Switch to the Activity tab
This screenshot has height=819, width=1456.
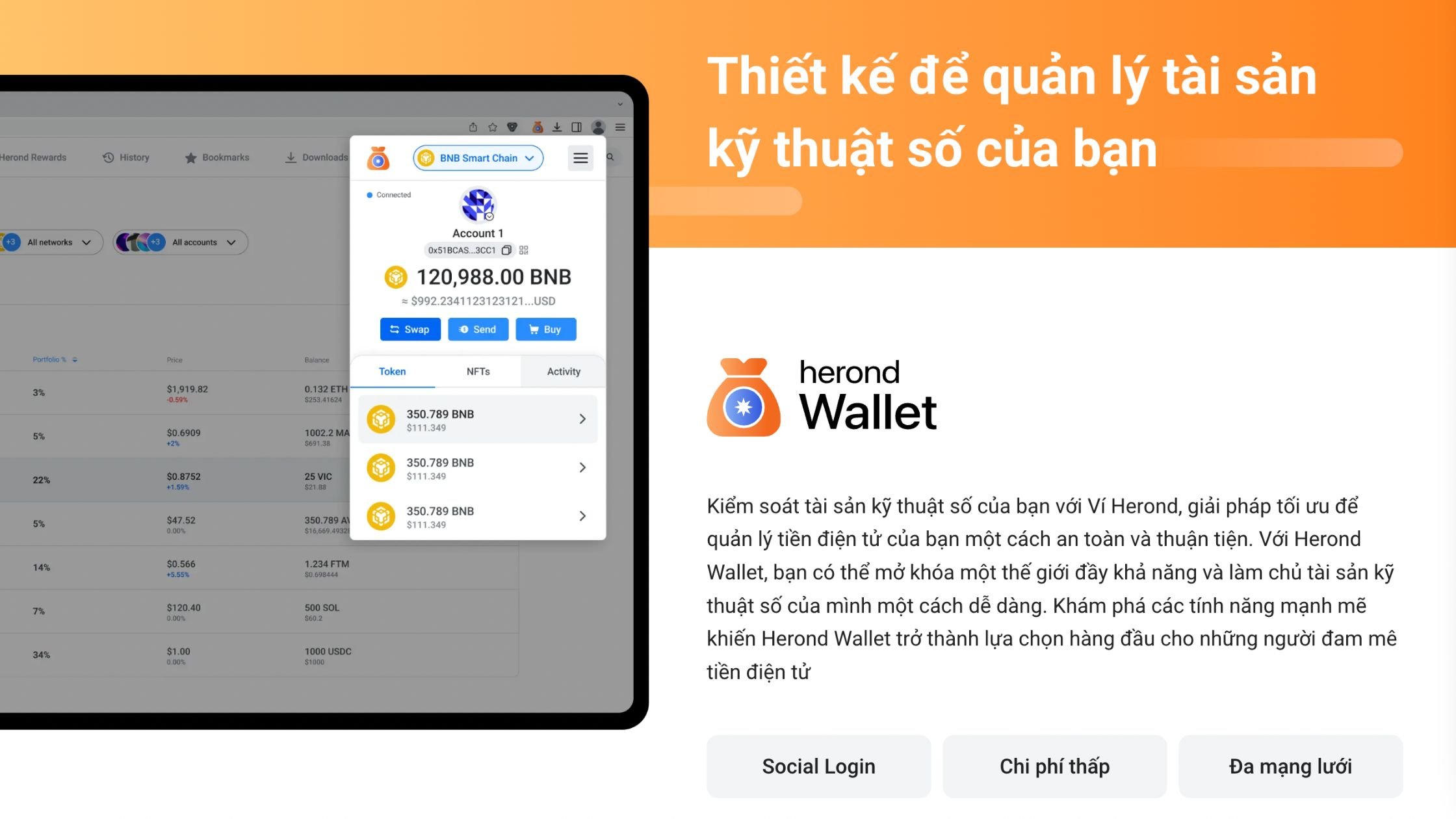(x=562, y=371)
